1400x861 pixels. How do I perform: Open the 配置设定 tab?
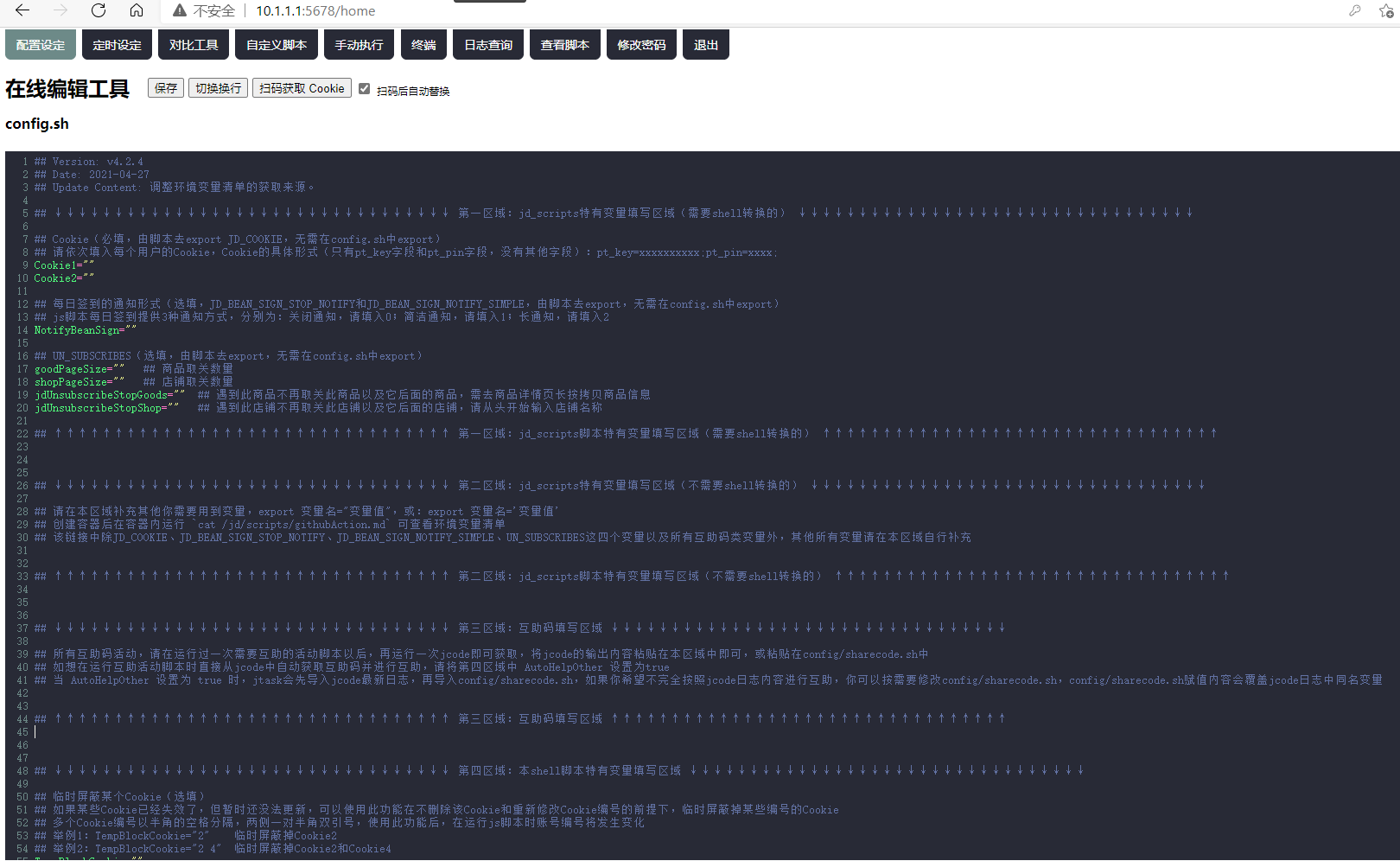[41, 45]
